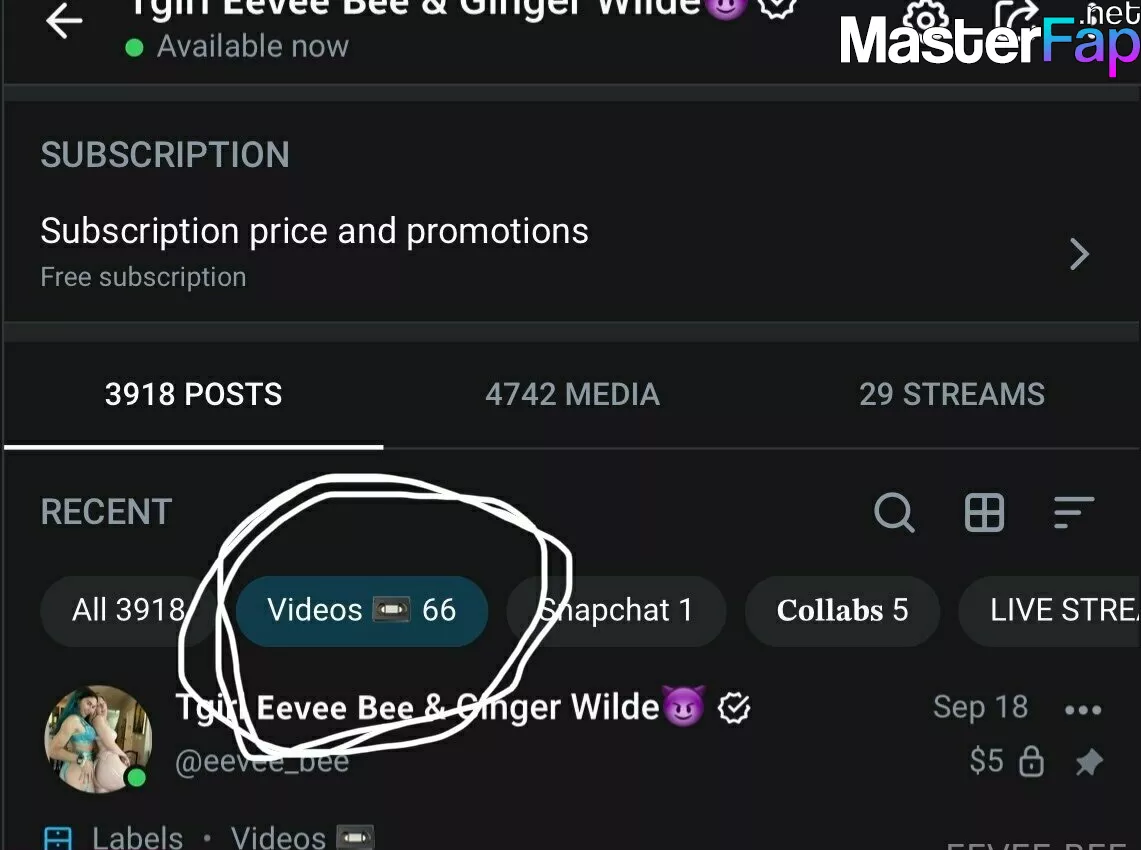Toggle the Videos 66 filter chip
Screen dimensions: 1141x850
point(362,611)
